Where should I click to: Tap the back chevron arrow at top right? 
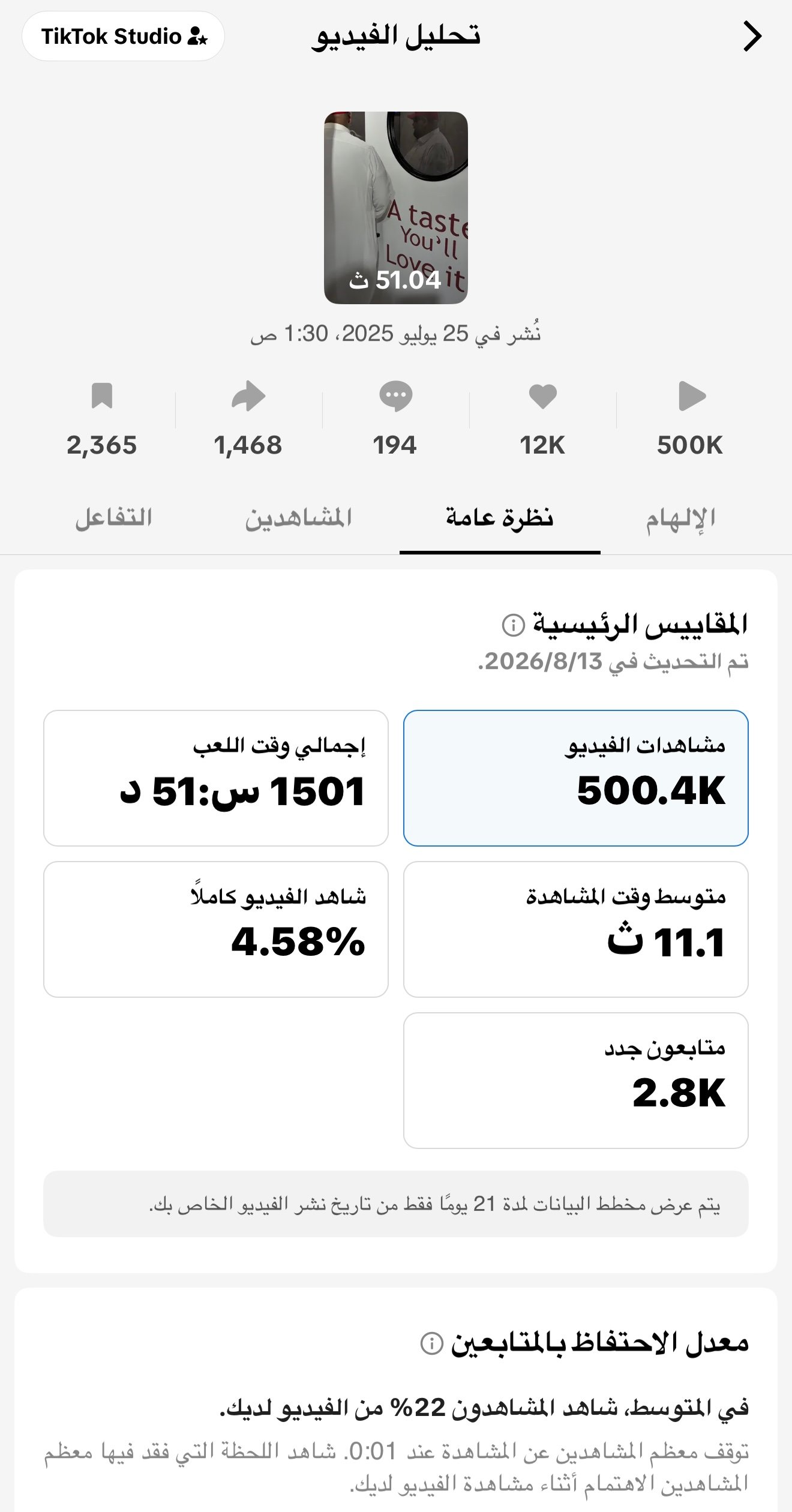coord(752,37)
